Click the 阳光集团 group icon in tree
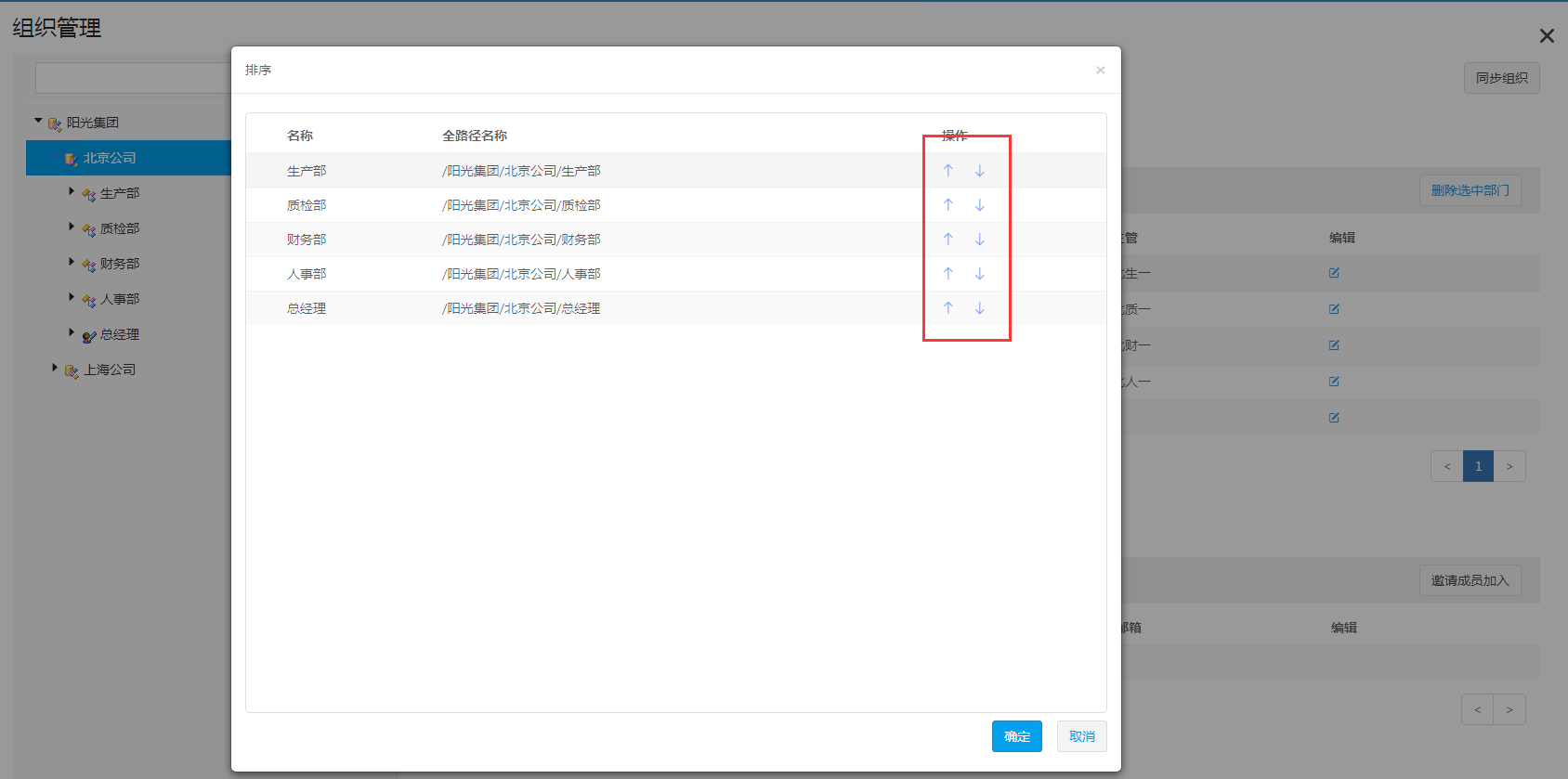 (x=55, y=124)
